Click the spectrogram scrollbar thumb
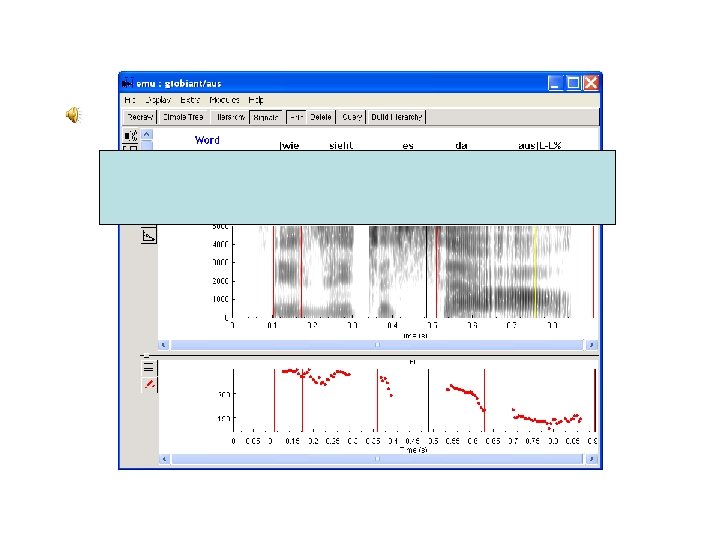Viewport: 720px width, 540px height. click(x=377, y=344)
